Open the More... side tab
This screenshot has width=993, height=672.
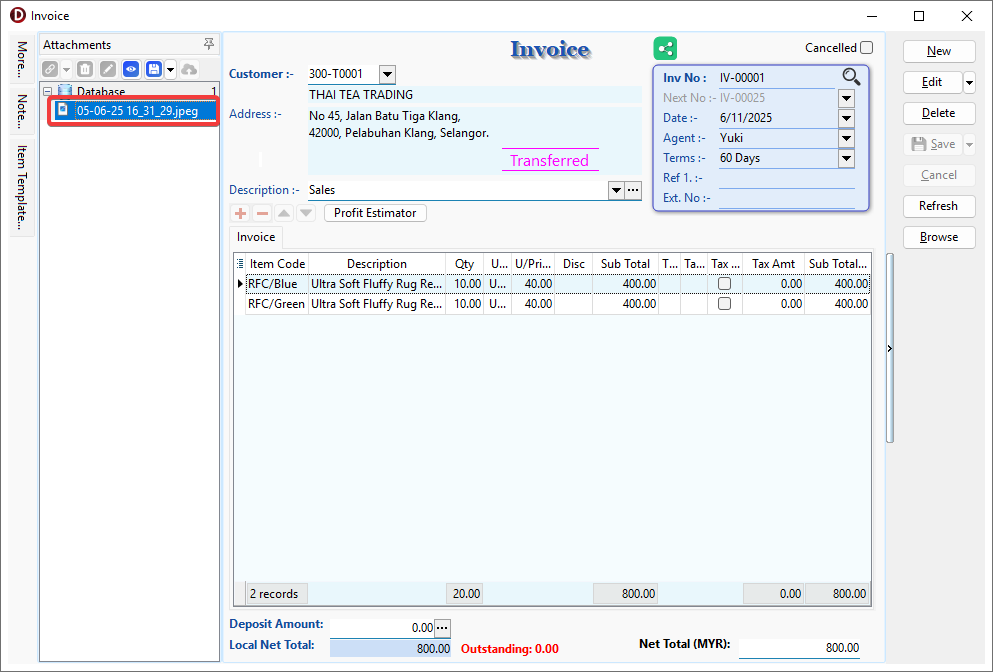tap(22, 60)
